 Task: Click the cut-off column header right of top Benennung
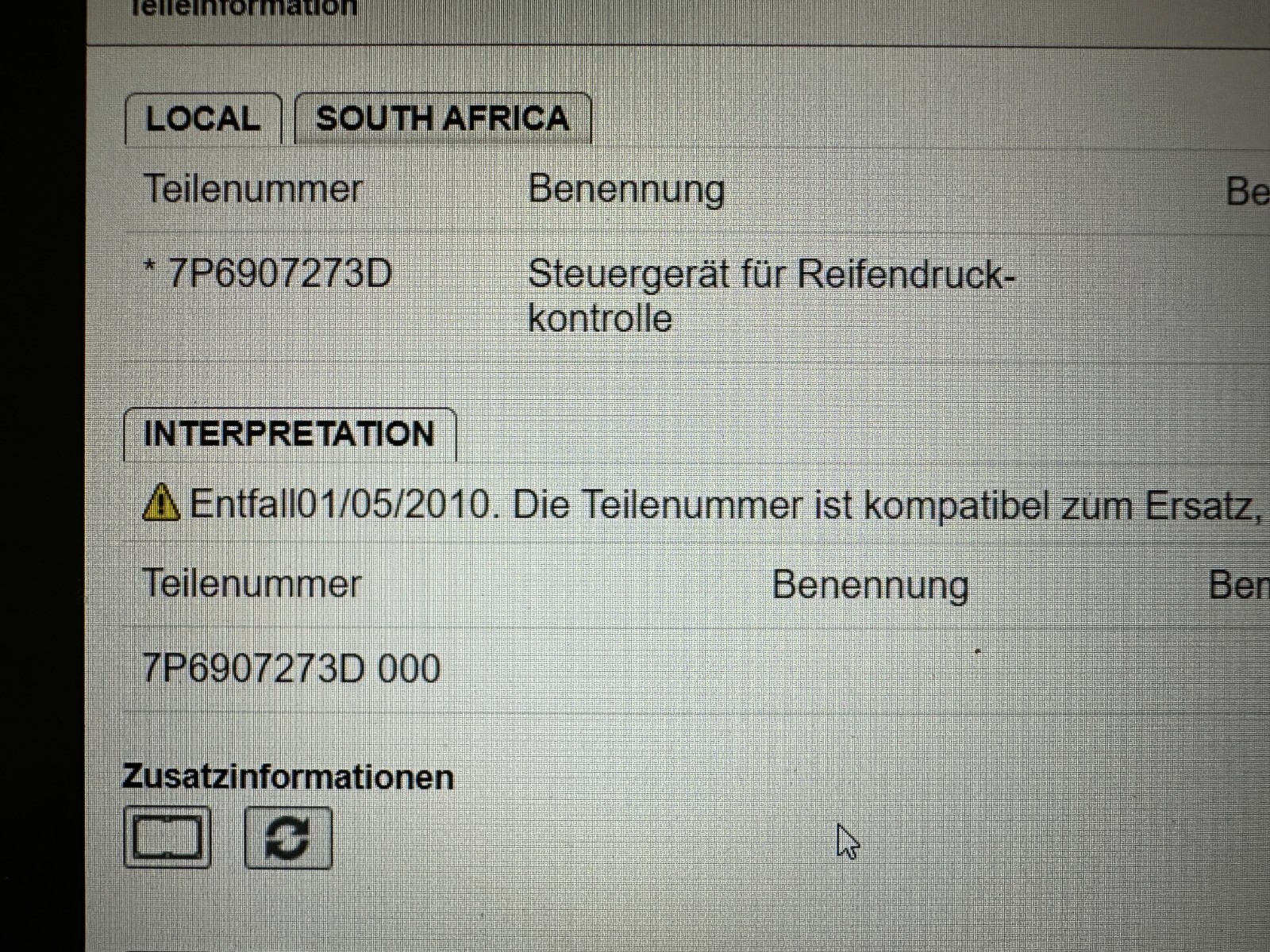tap(1247, 191)
